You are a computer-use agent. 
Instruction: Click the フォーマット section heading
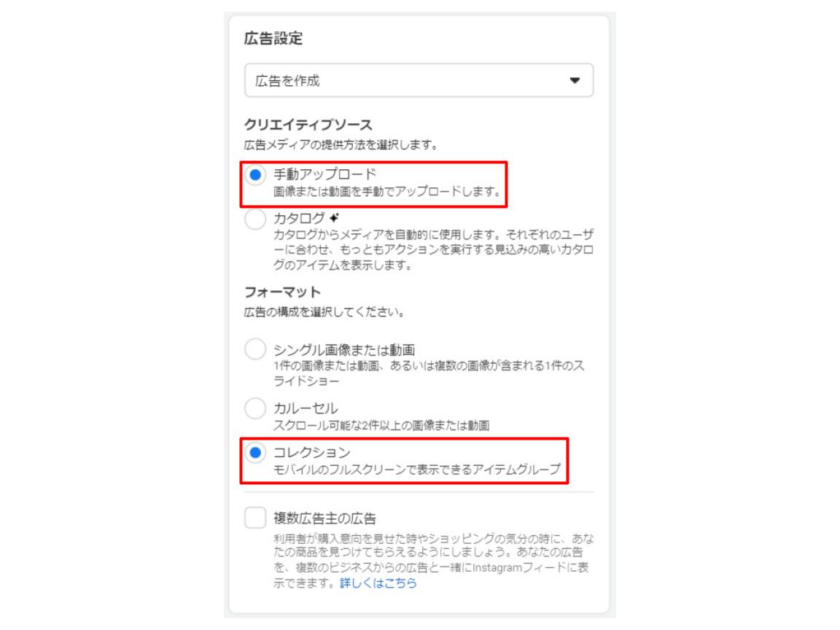click(x=282, y=292)
